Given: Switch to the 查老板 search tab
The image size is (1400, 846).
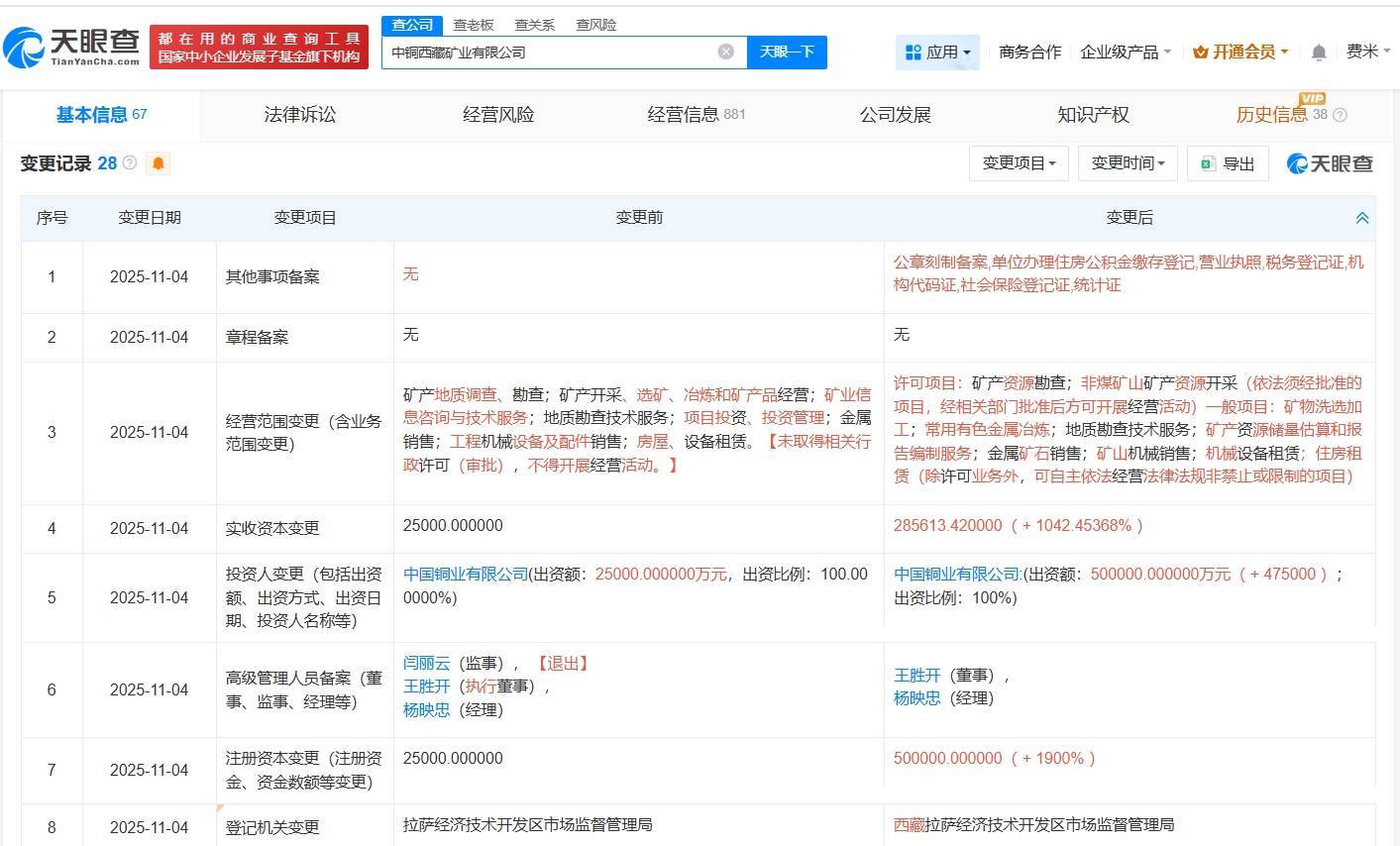Looking at the screenshot, I should tap(473, 25).
